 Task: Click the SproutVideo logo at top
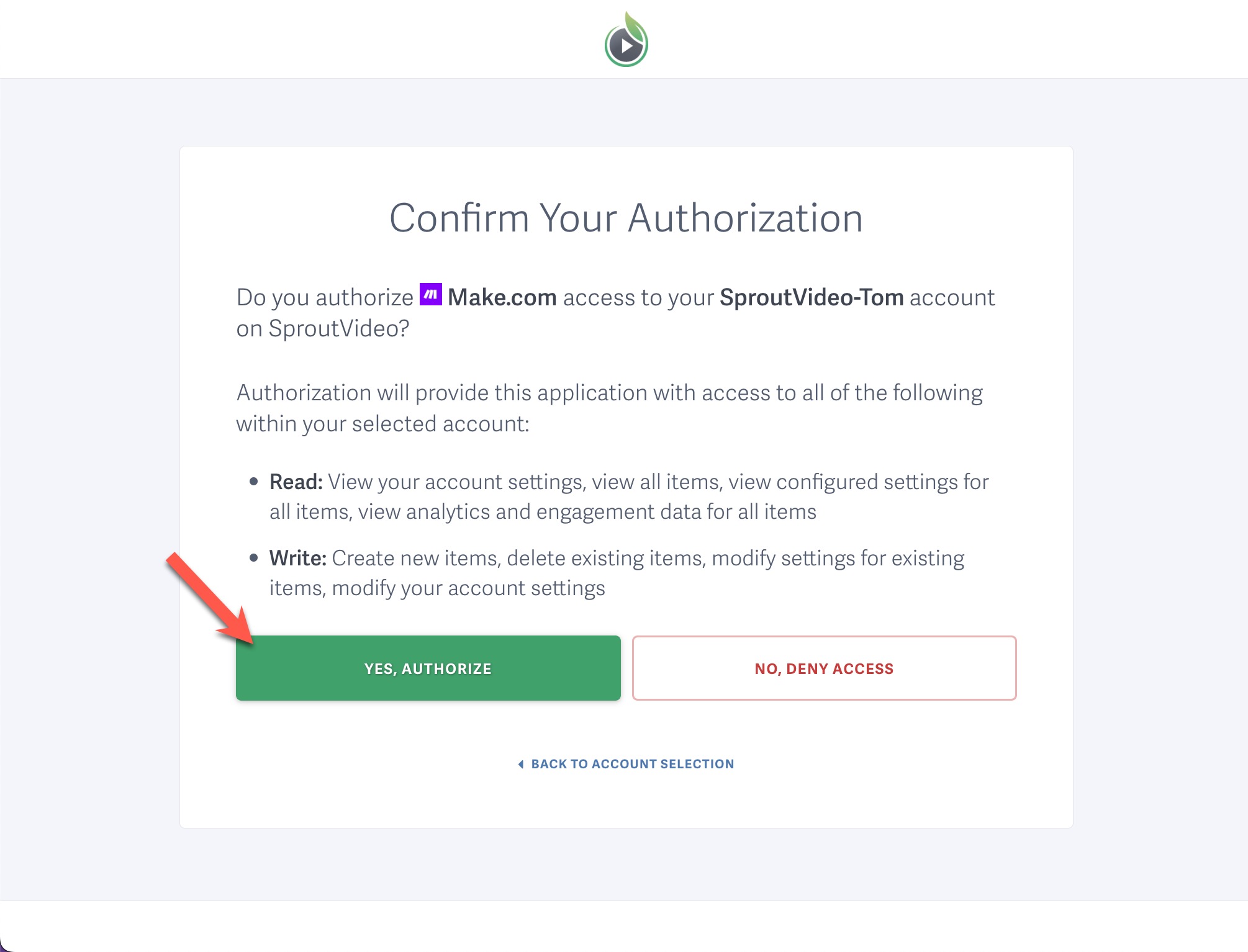pos(625,39)
